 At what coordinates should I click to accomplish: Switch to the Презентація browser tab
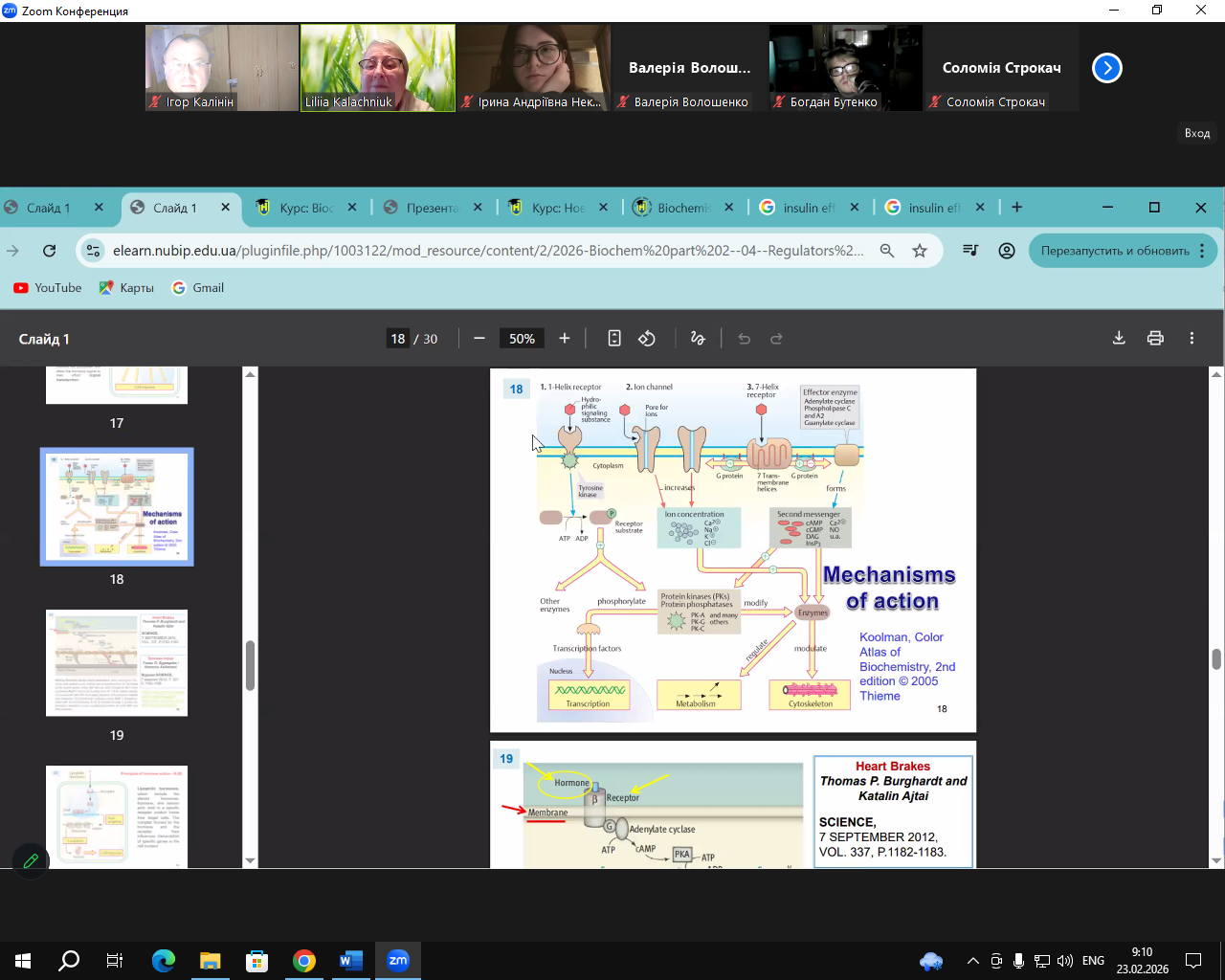431,208
